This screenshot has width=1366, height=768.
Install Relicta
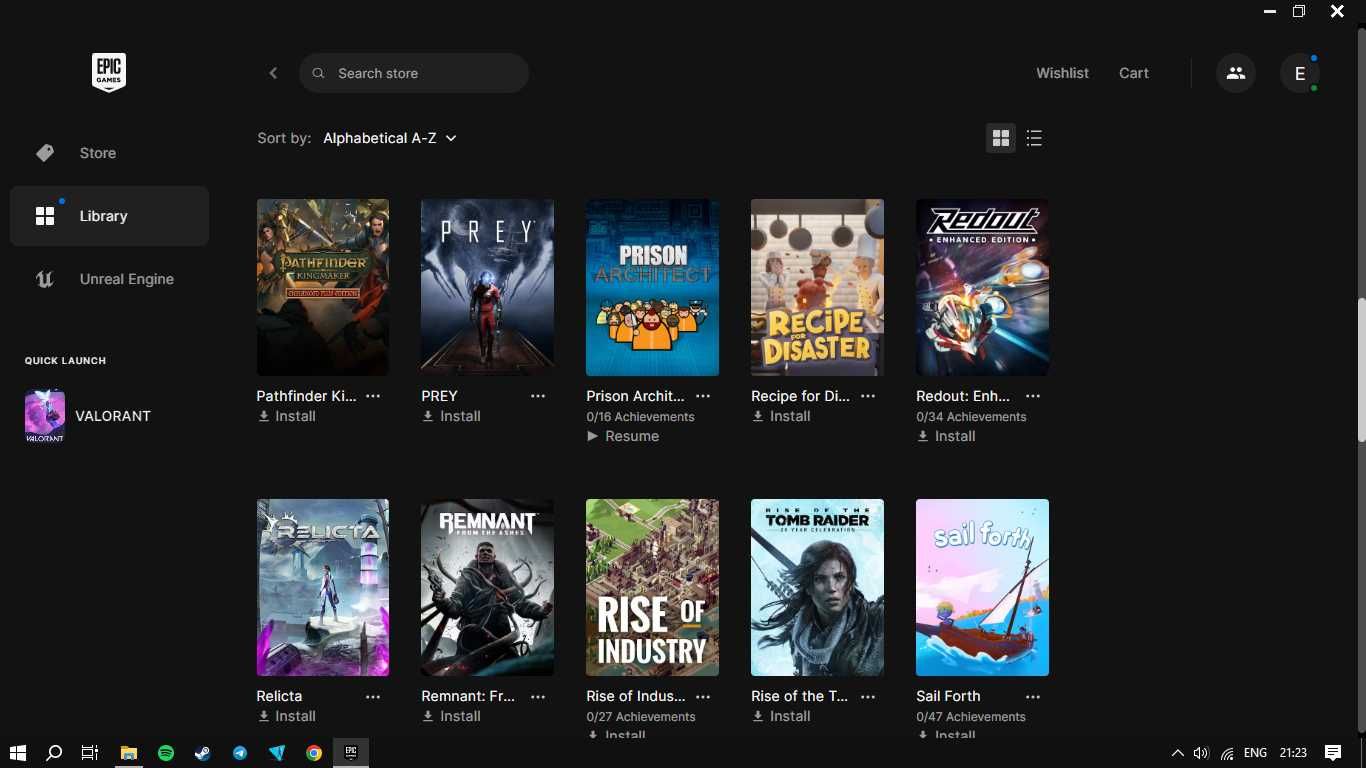[287, 716]
